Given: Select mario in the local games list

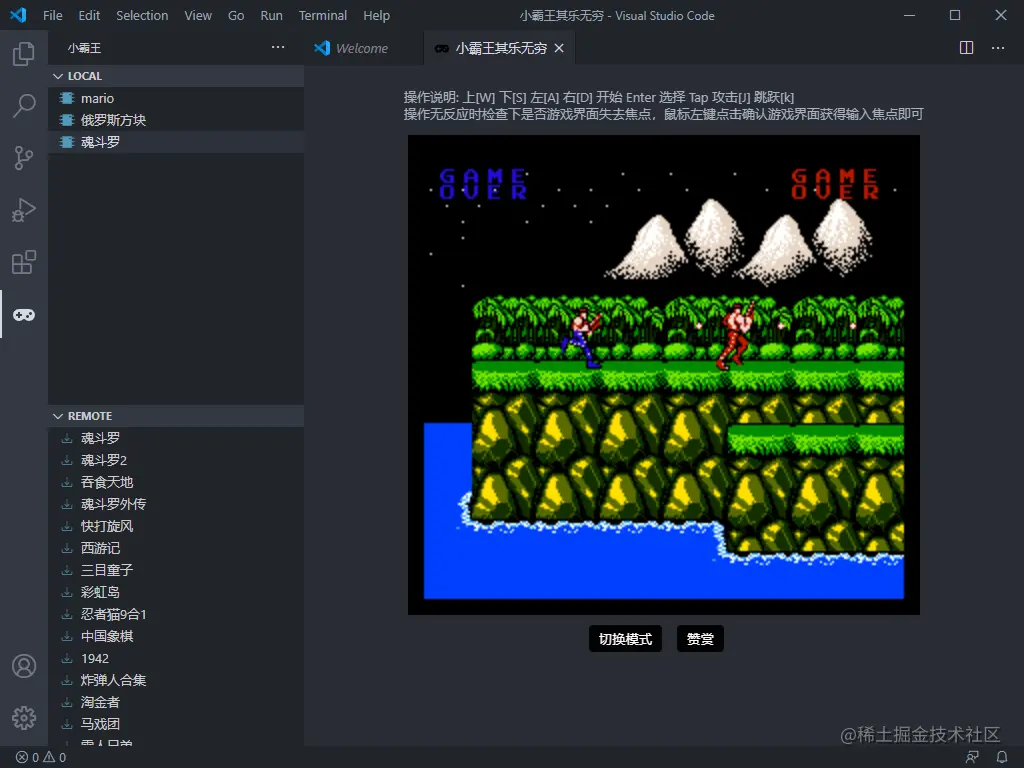Looking at the screenshot, I should coord(176,99).
